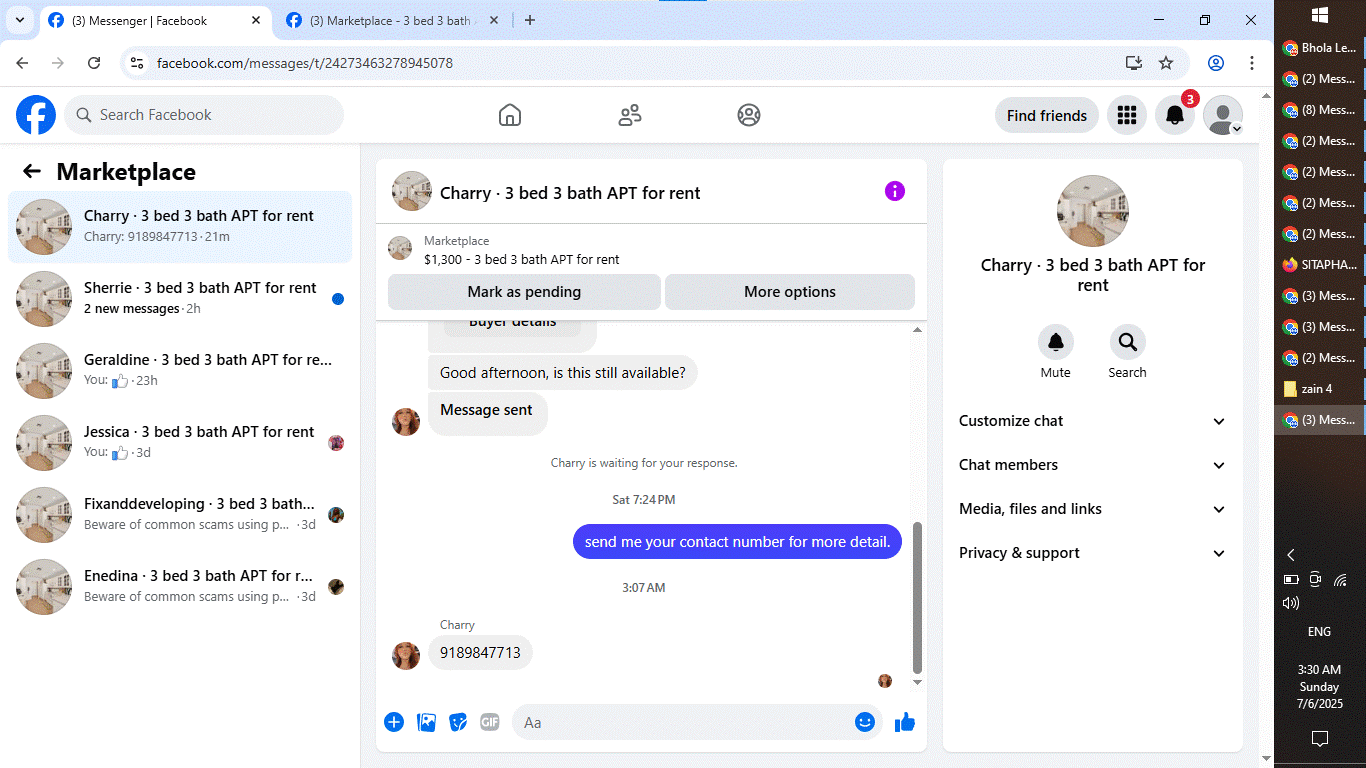Go to the Home feed icon

tap(510, 115)
